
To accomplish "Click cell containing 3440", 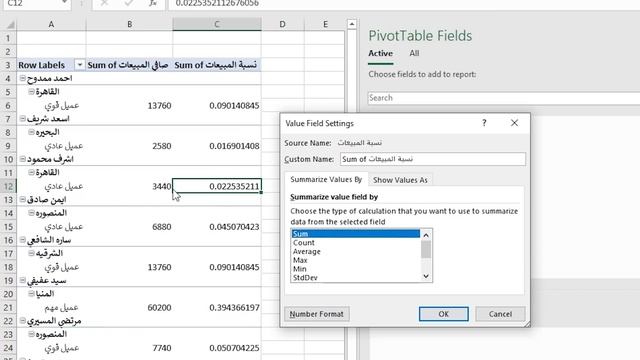I will coord(129,186).
